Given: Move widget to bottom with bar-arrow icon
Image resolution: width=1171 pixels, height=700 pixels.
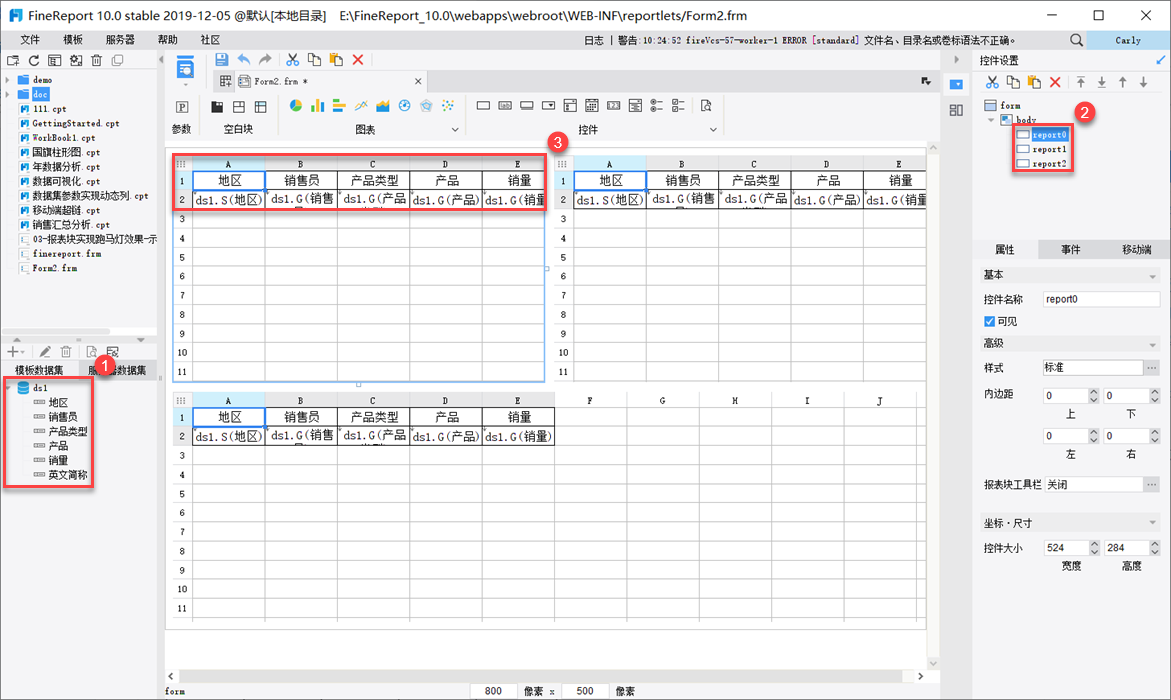Looking at the screenshot, I should point(1102,82).
